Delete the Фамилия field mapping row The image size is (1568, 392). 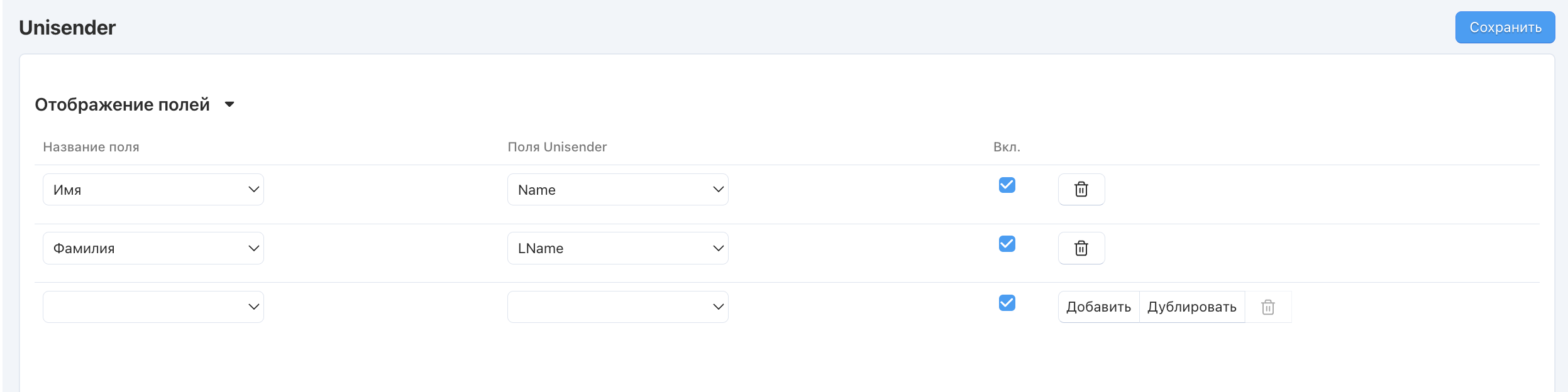click(1081, 248)
